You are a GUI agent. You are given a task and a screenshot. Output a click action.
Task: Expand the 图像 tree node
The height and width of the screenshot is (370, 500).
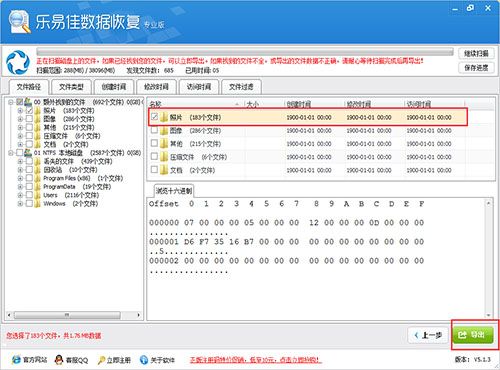[x=20, y=119]
